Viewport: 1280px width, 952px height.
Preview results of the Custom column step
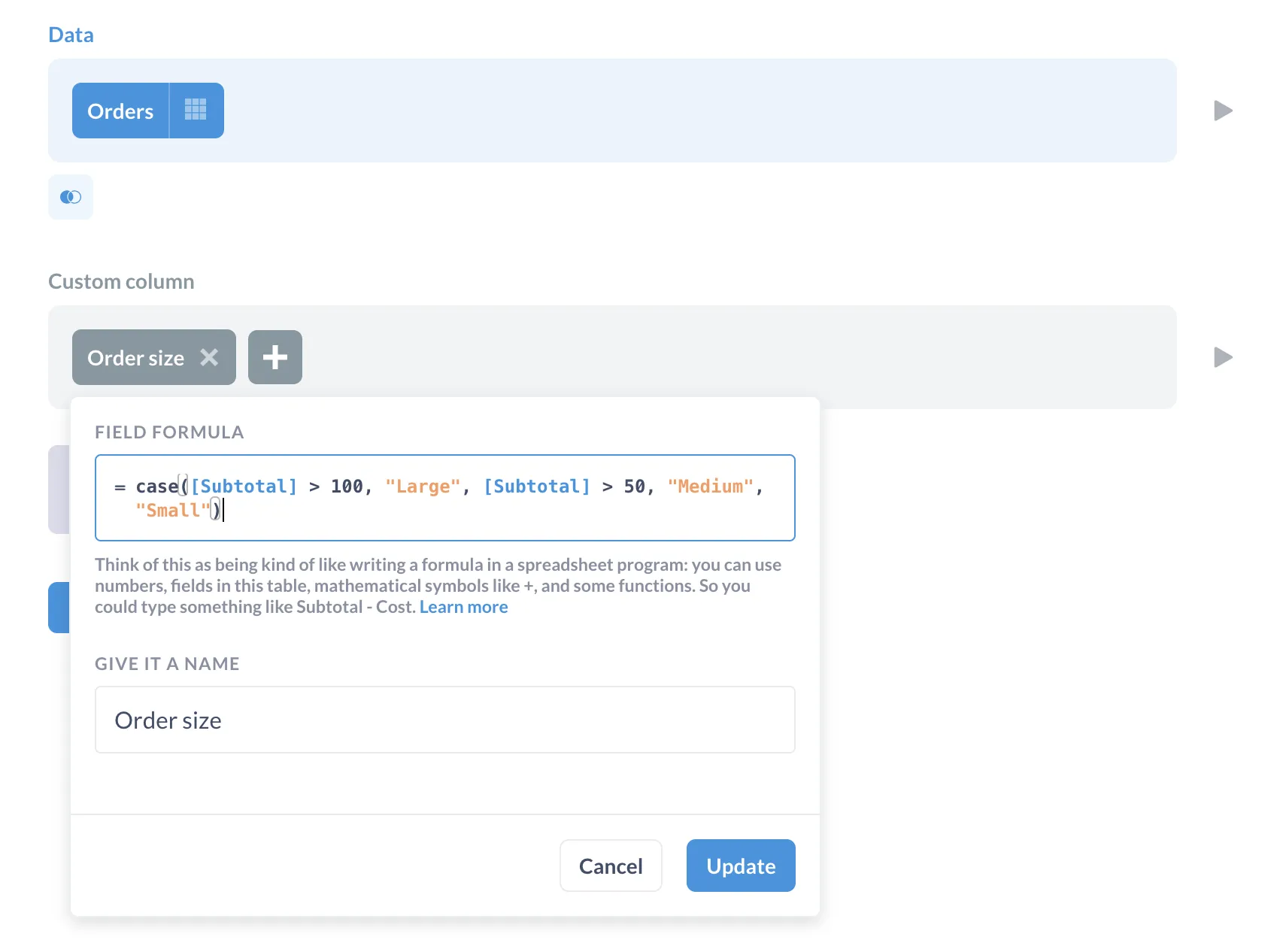click(x=1223, y=357)
